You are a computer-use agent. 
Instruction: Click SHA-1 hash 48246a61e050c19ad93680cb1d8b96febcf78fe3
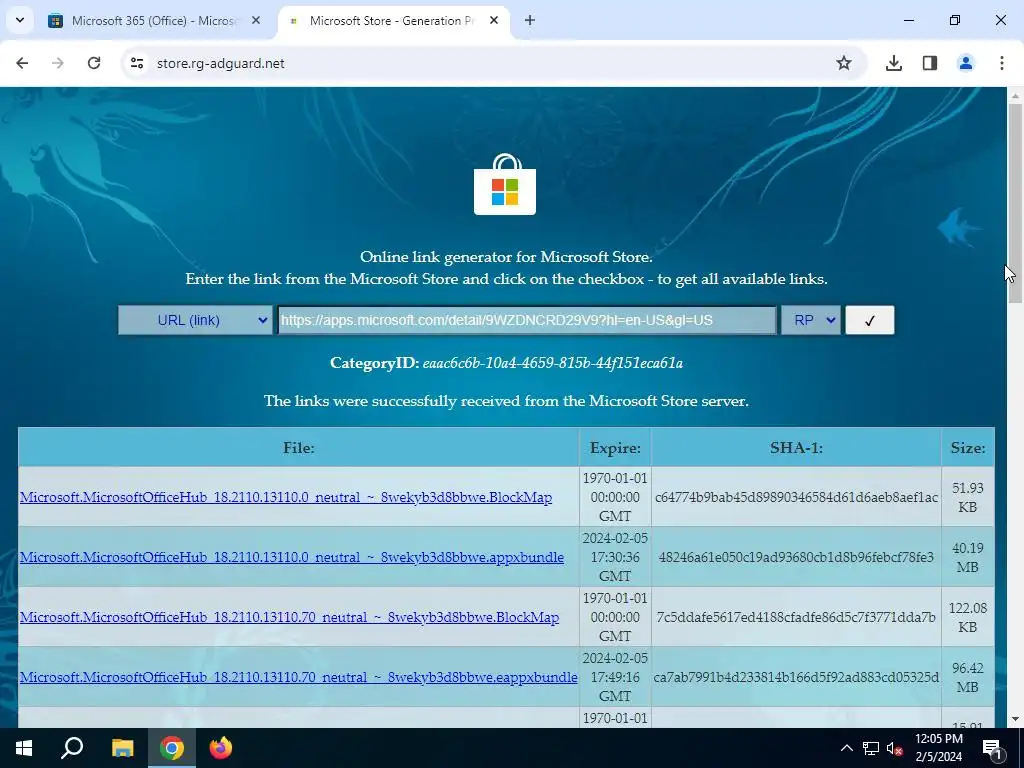coord(796,557)
